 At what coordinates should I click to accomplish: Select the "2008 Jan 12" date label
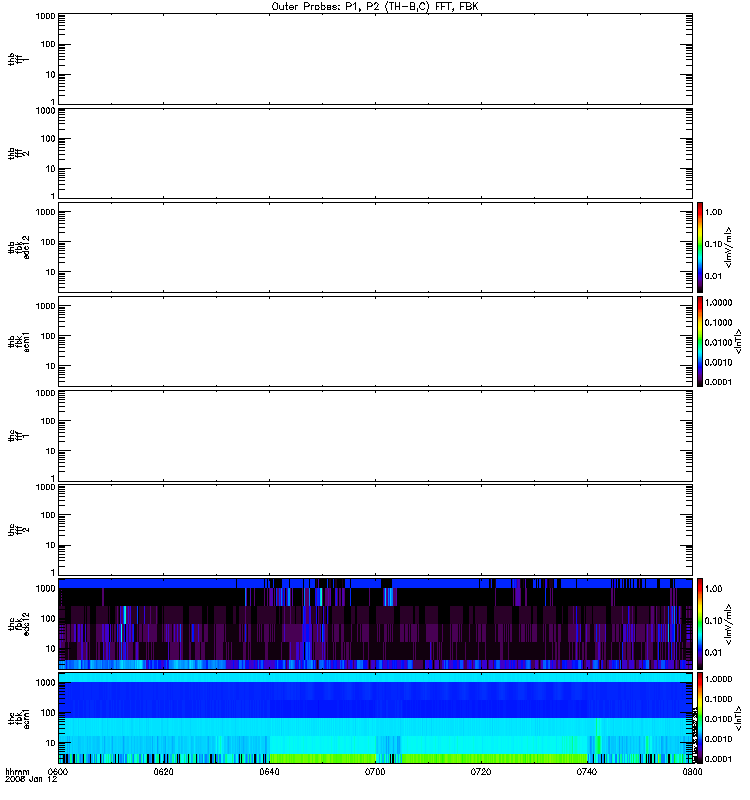tap(31, 779)
